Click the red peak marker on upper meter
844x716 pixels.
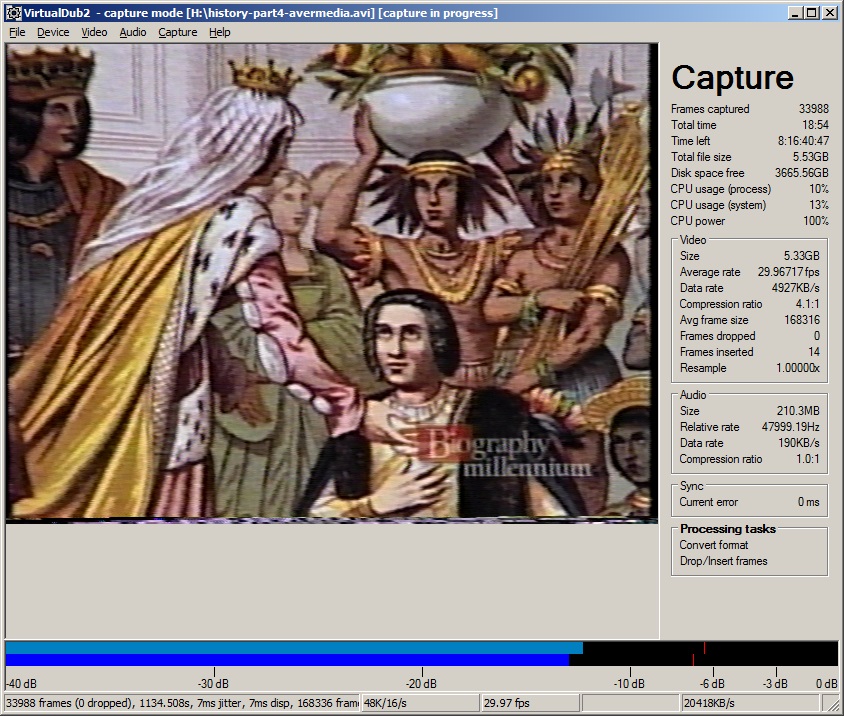705,648
